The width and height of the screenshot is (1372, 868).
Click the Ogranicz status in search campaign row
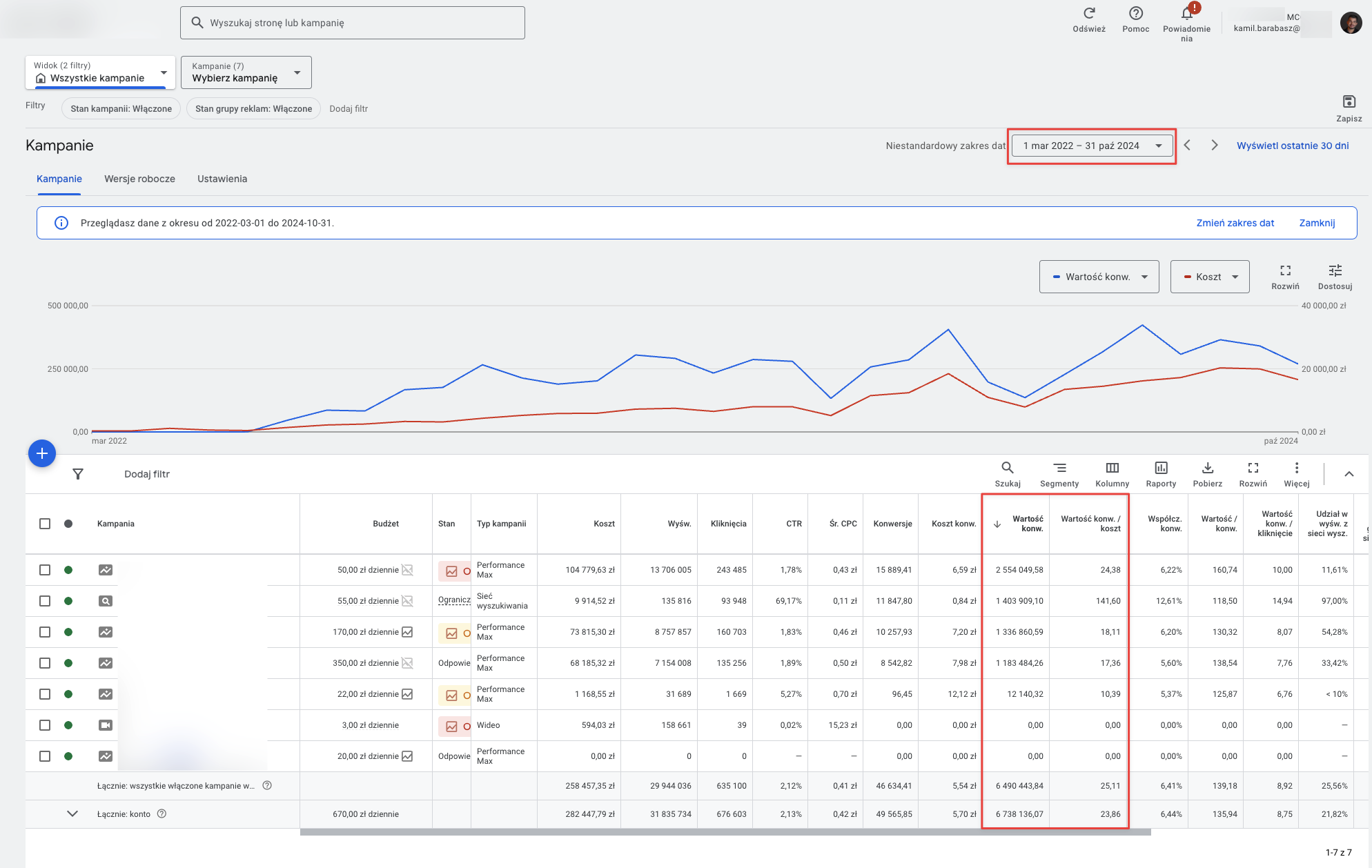[454, 600]
